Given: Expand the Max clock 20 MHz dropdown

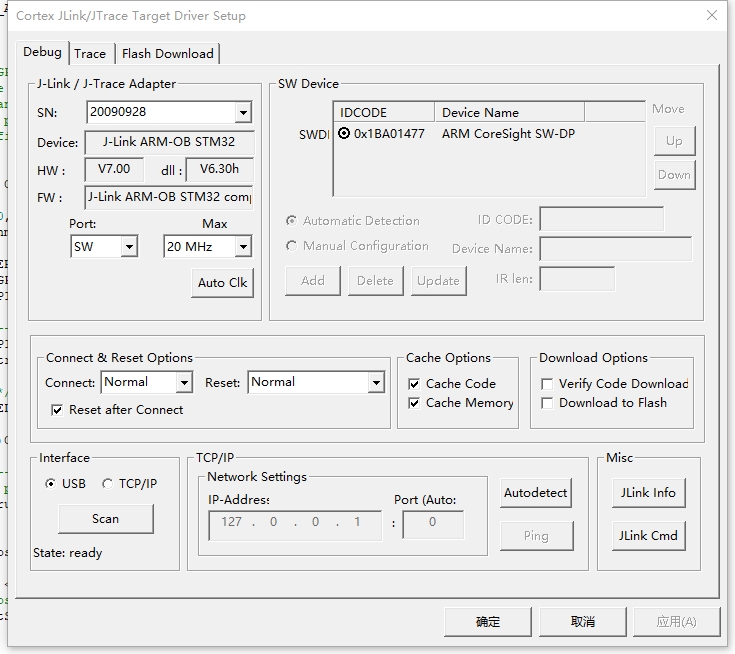Looking at the screenshot, I should click(x=243, y=246).
